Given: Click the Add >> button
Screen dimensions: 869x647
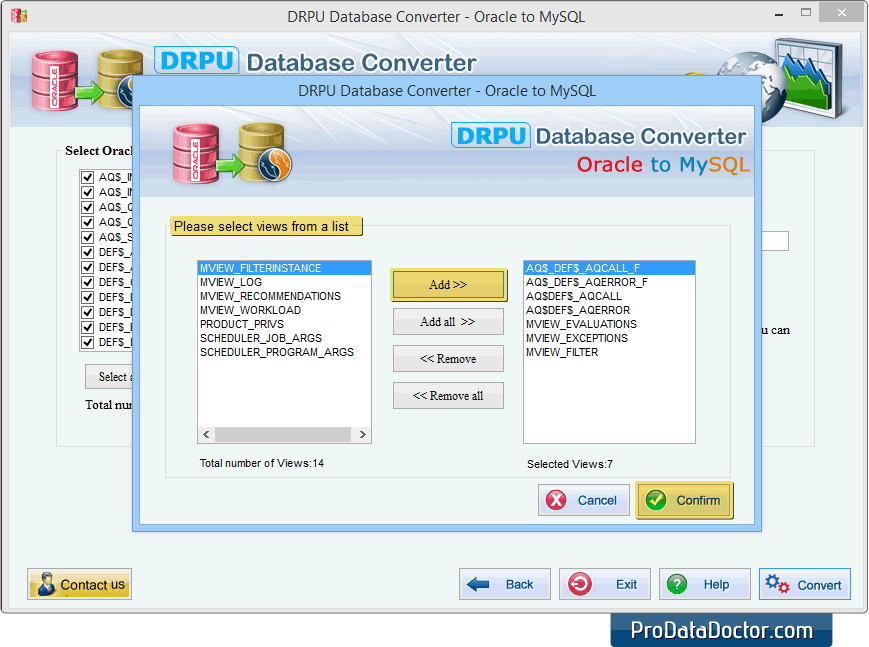Looking at the screenshot, I should point(448,285).
